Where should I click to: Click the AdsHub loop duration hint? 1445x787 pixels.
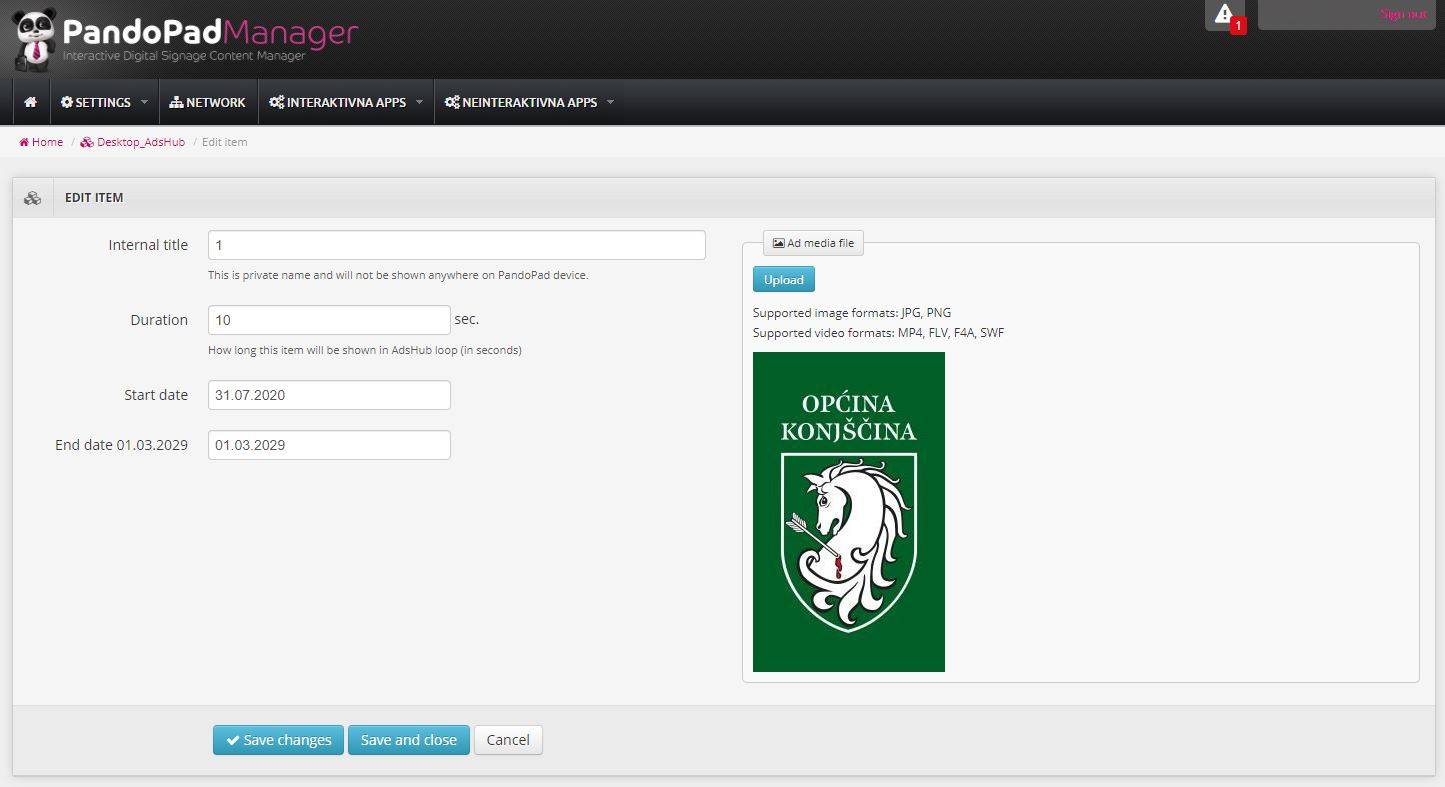pos(365,350)
